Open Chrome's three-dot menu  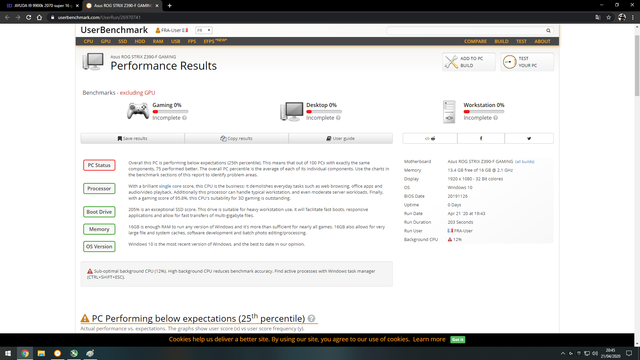[x=633, y=17]
